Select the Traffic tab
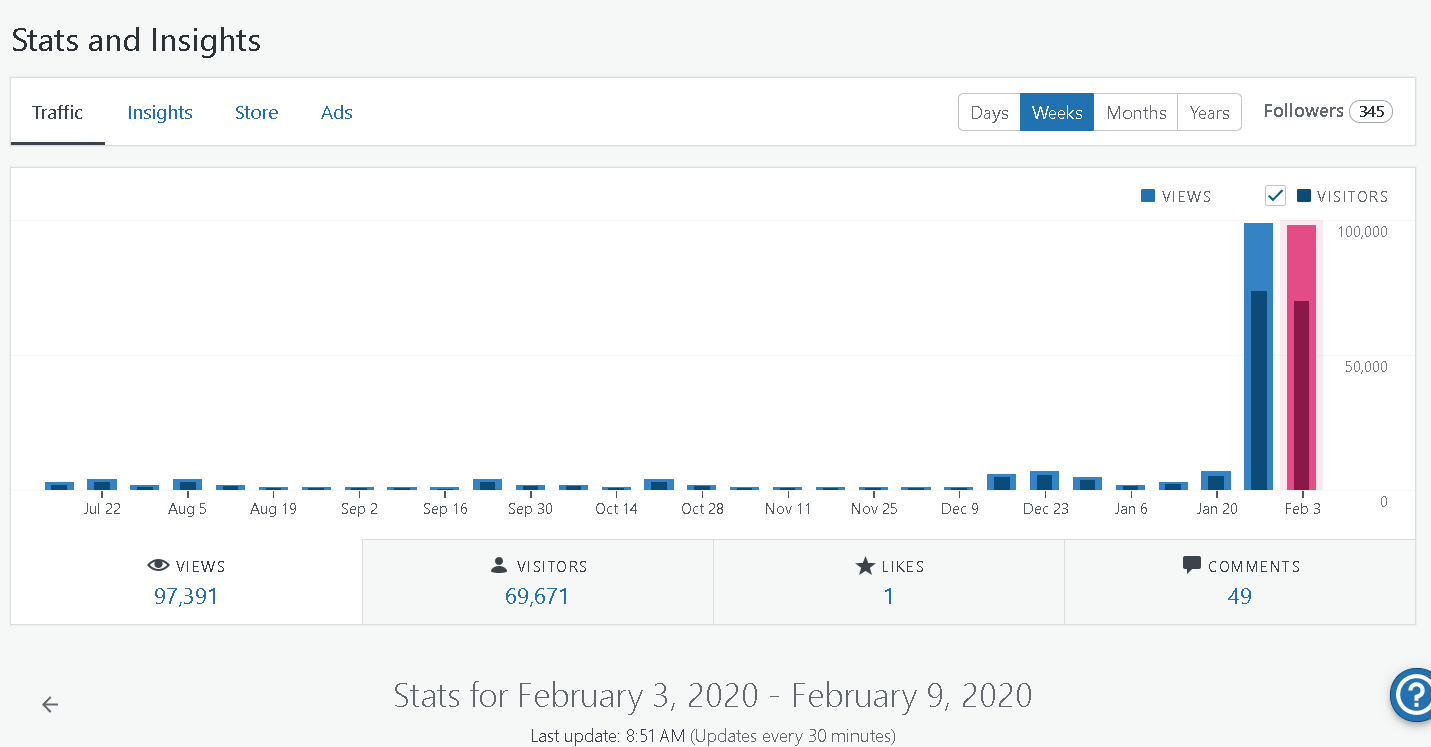 click(57, 113)
